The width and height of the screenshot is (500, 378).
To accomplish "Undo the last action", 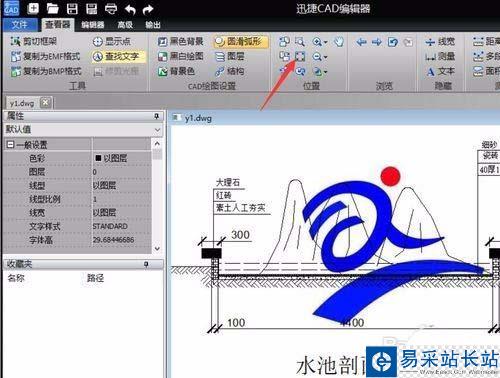I will tap(130, 9).
